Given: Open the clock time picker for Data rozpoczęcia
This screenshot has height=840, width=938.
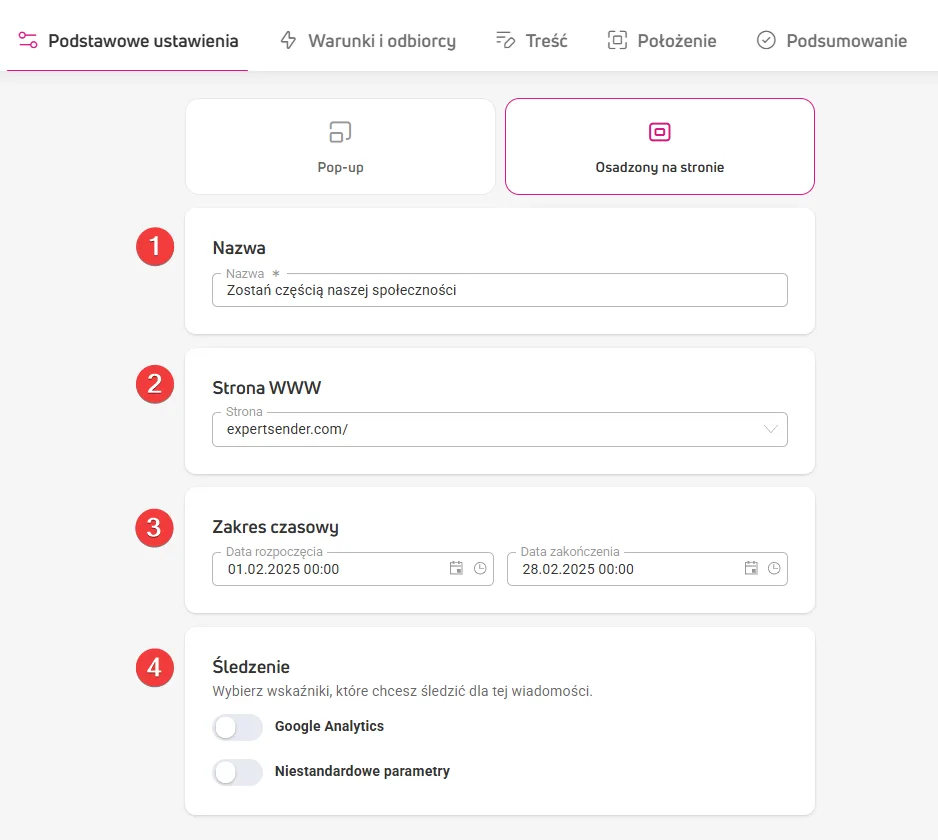Looking at the screenshot, I should tap(480, 568).
